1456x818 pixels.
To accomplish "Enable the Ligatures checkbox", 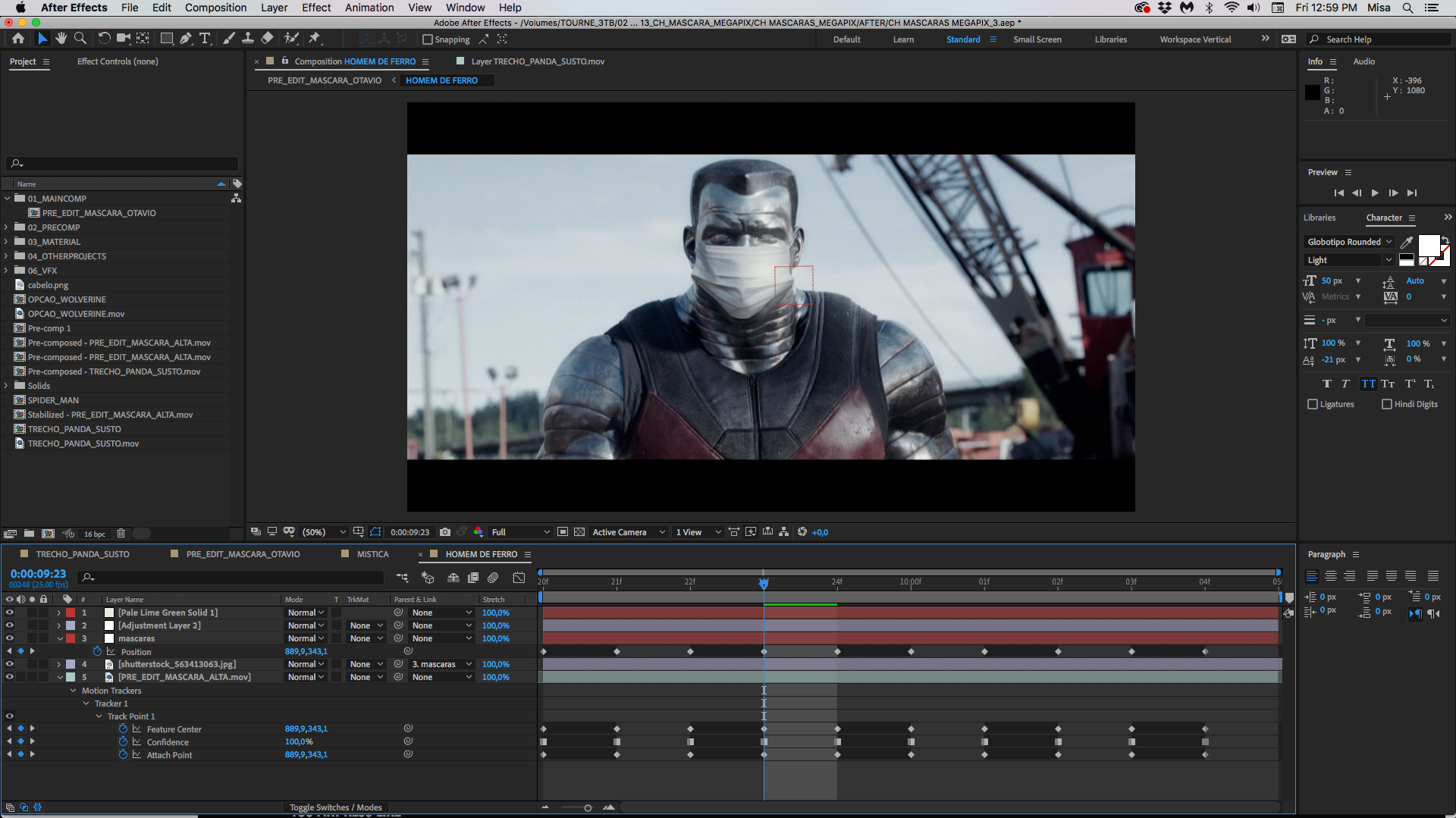I will [x=1313, y=404].
